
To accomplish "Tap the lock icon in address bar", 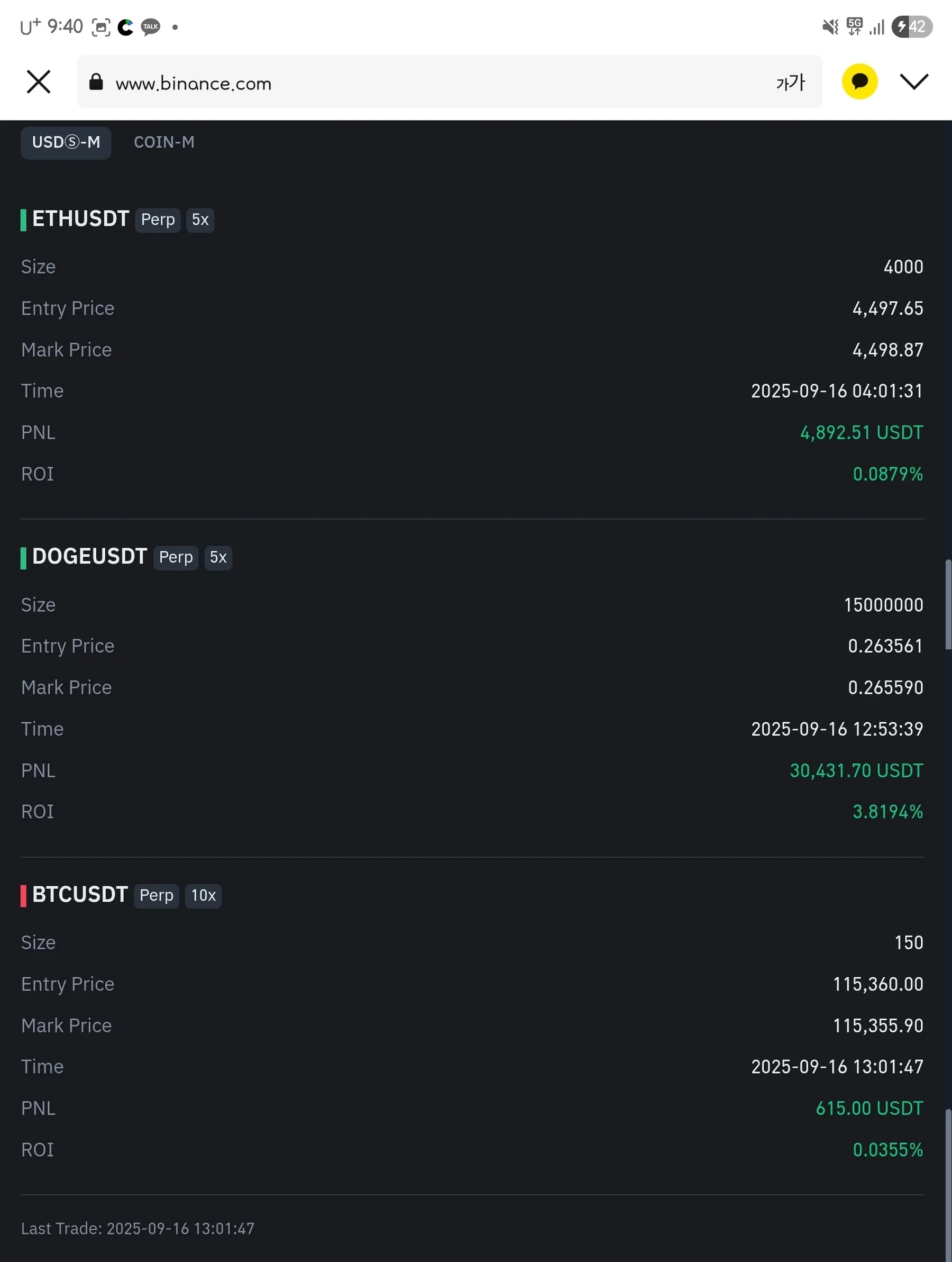I will [96, 82].
